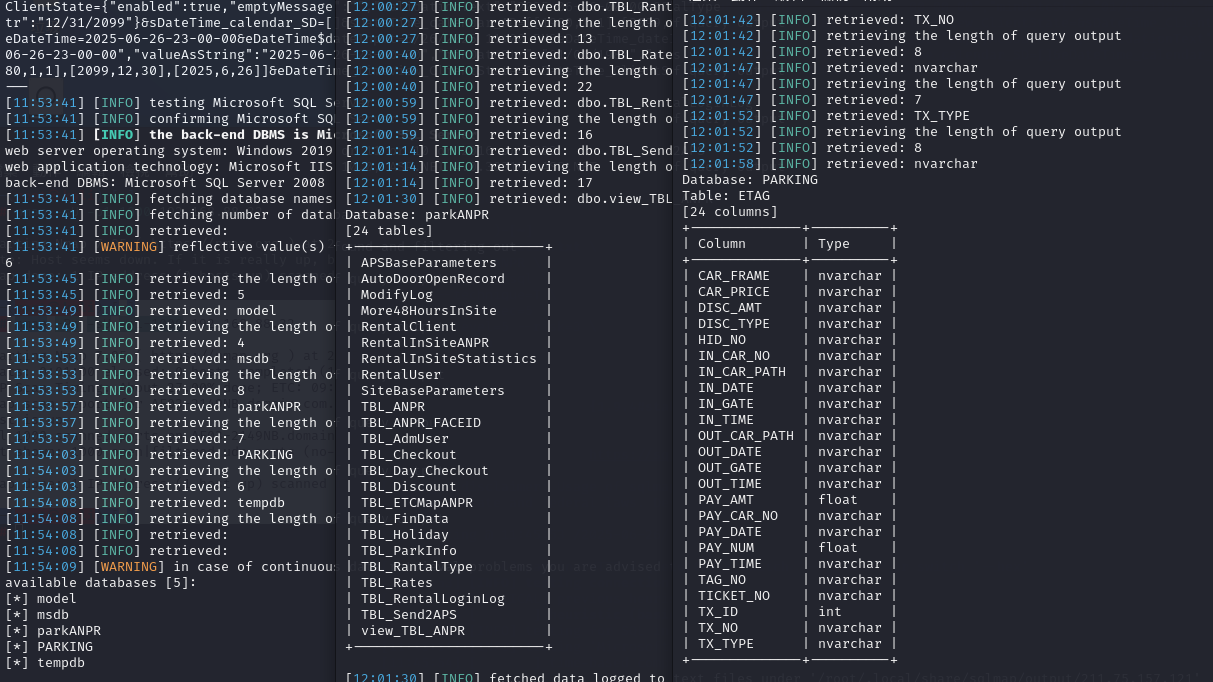Select '[*] parkANPR' database entry
This screenshot has height=682, width=1213.
click(x=53, y=631)
